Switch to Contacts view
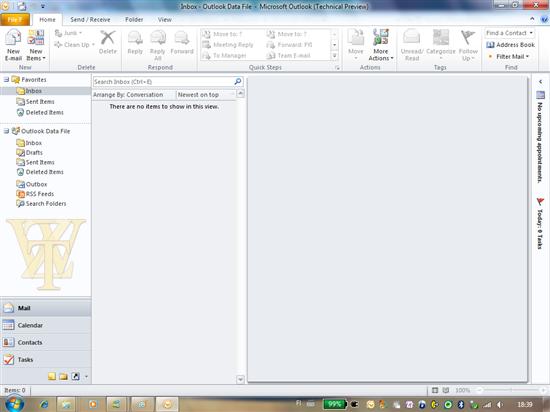 click(x=46, y=342)
